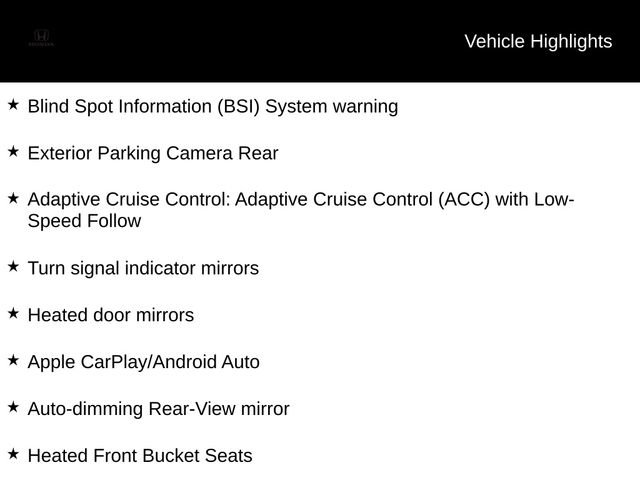Click star beside Heated Front Bucket Seats
Viewport: 640px width, 480px height.
13,454
